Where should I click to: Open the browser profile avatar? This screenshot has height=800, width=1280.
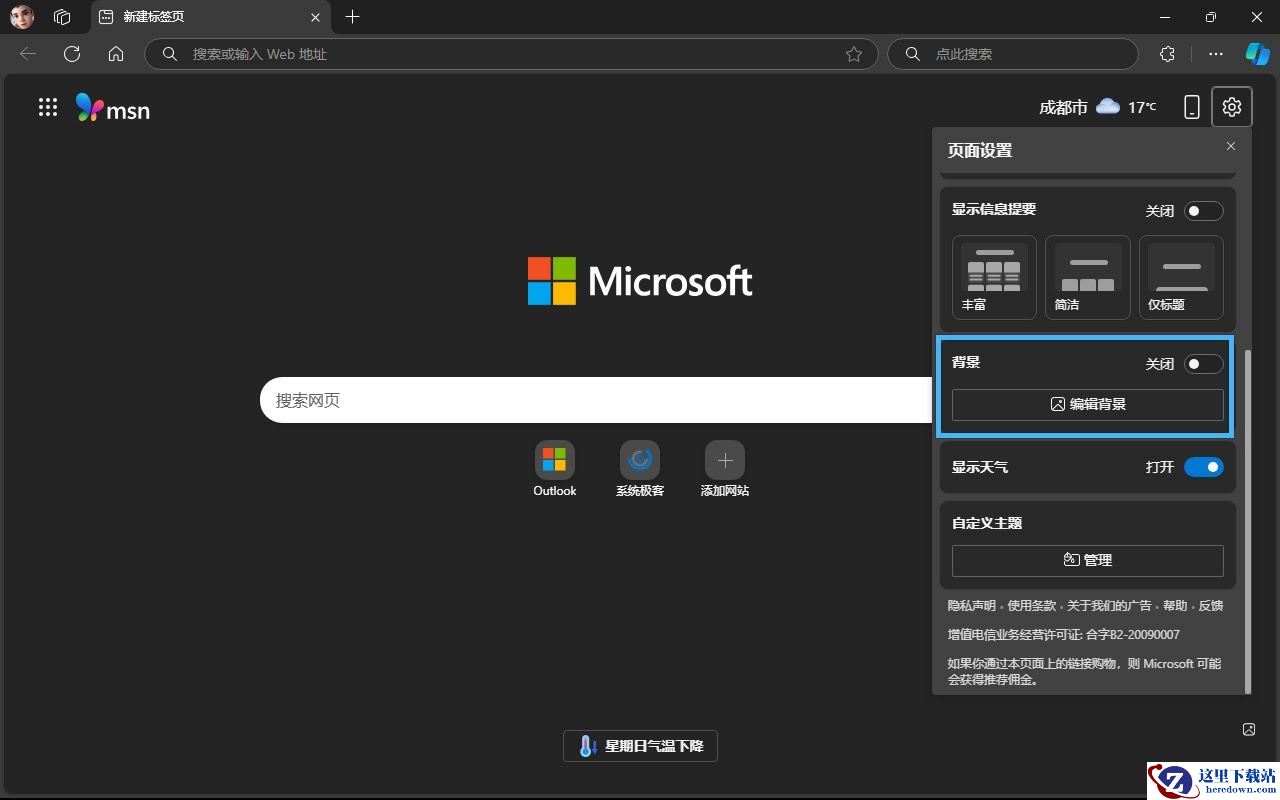pos(22,17)
